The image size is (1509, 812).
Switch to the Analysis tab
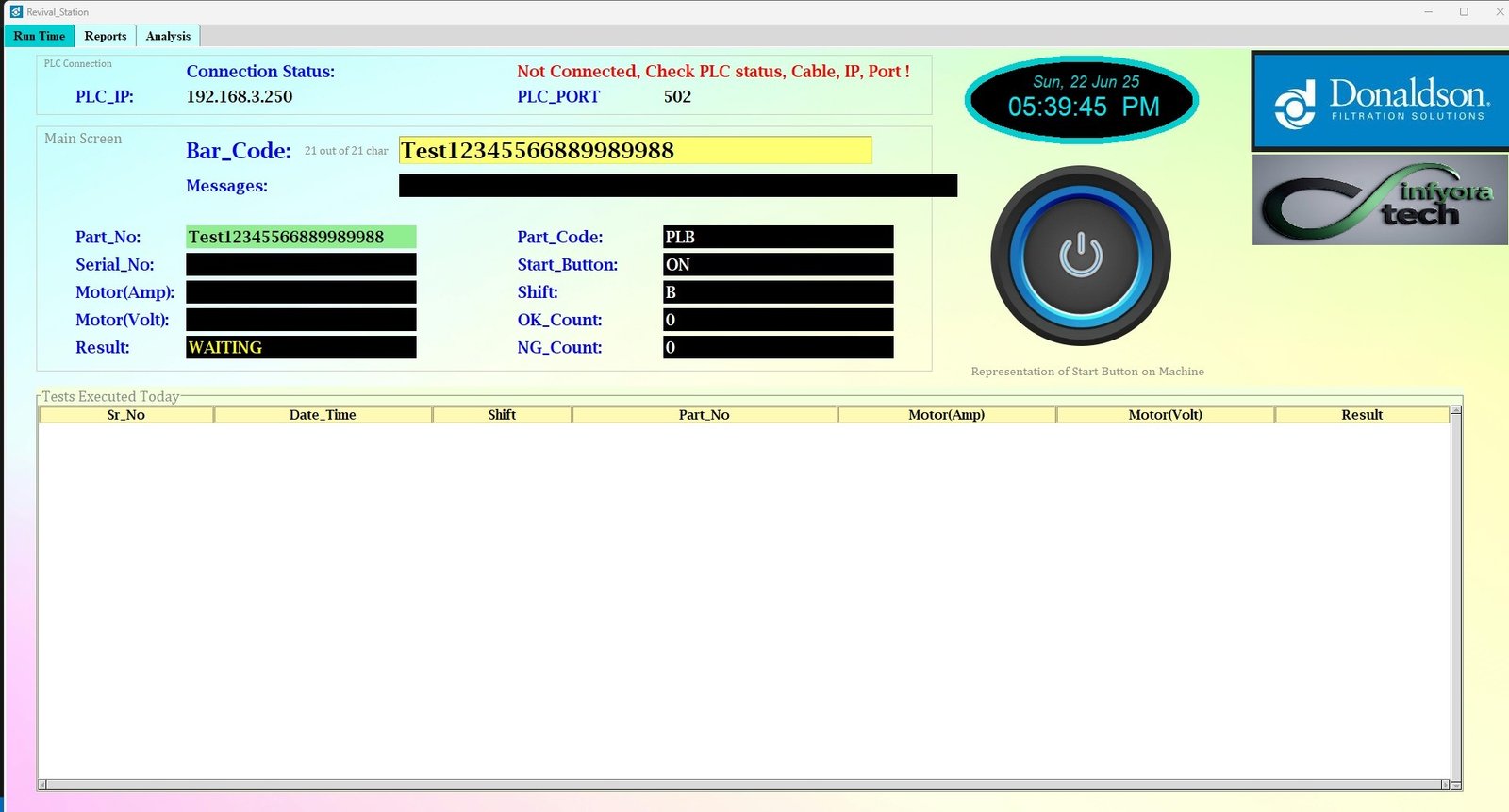168,36
